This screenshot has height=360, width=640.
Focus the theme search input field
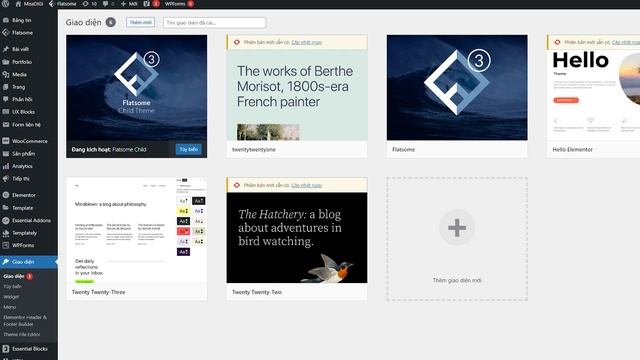[215, 23]
